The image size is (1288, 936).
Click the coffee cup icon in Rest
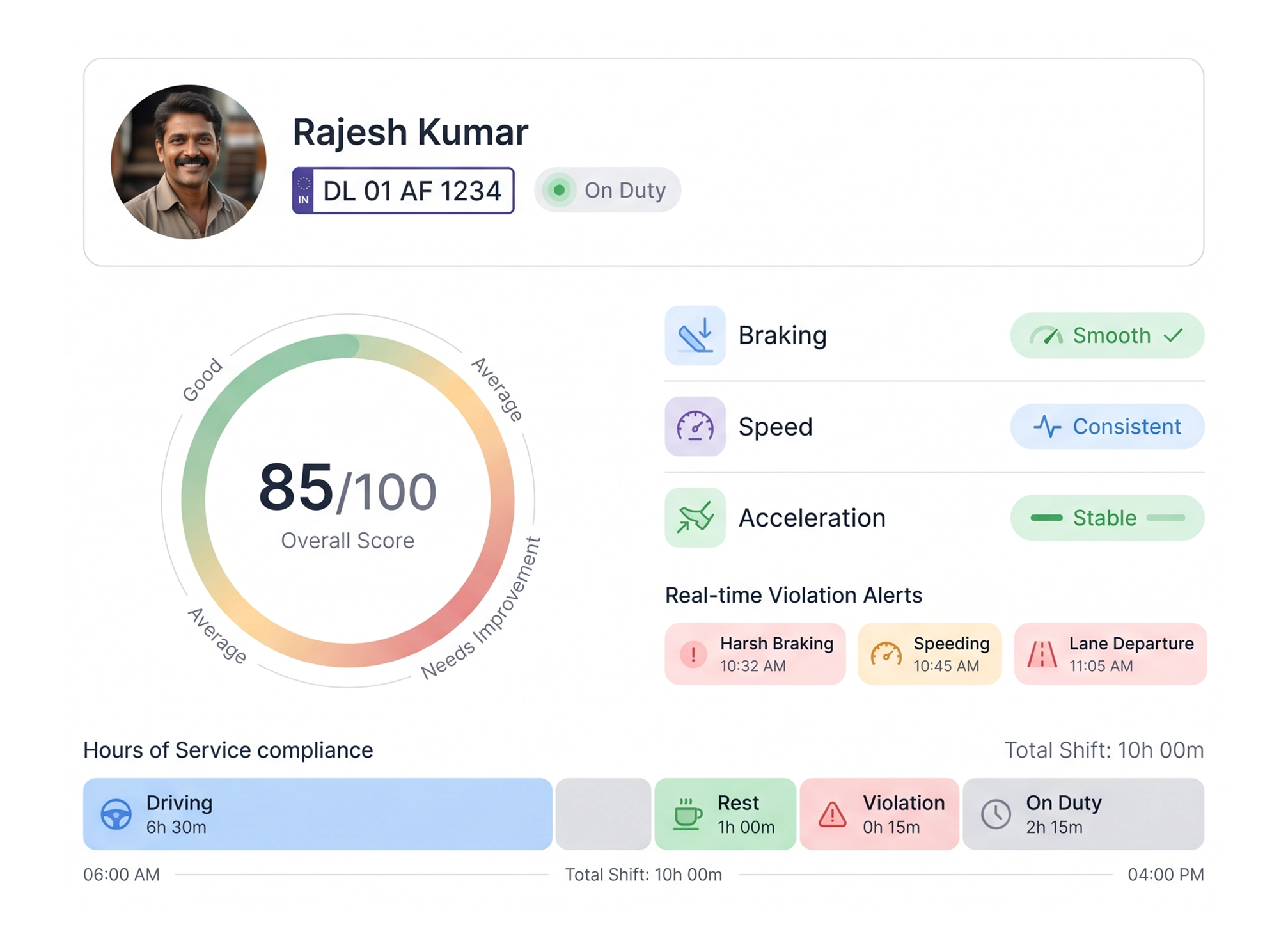(687, 814)
